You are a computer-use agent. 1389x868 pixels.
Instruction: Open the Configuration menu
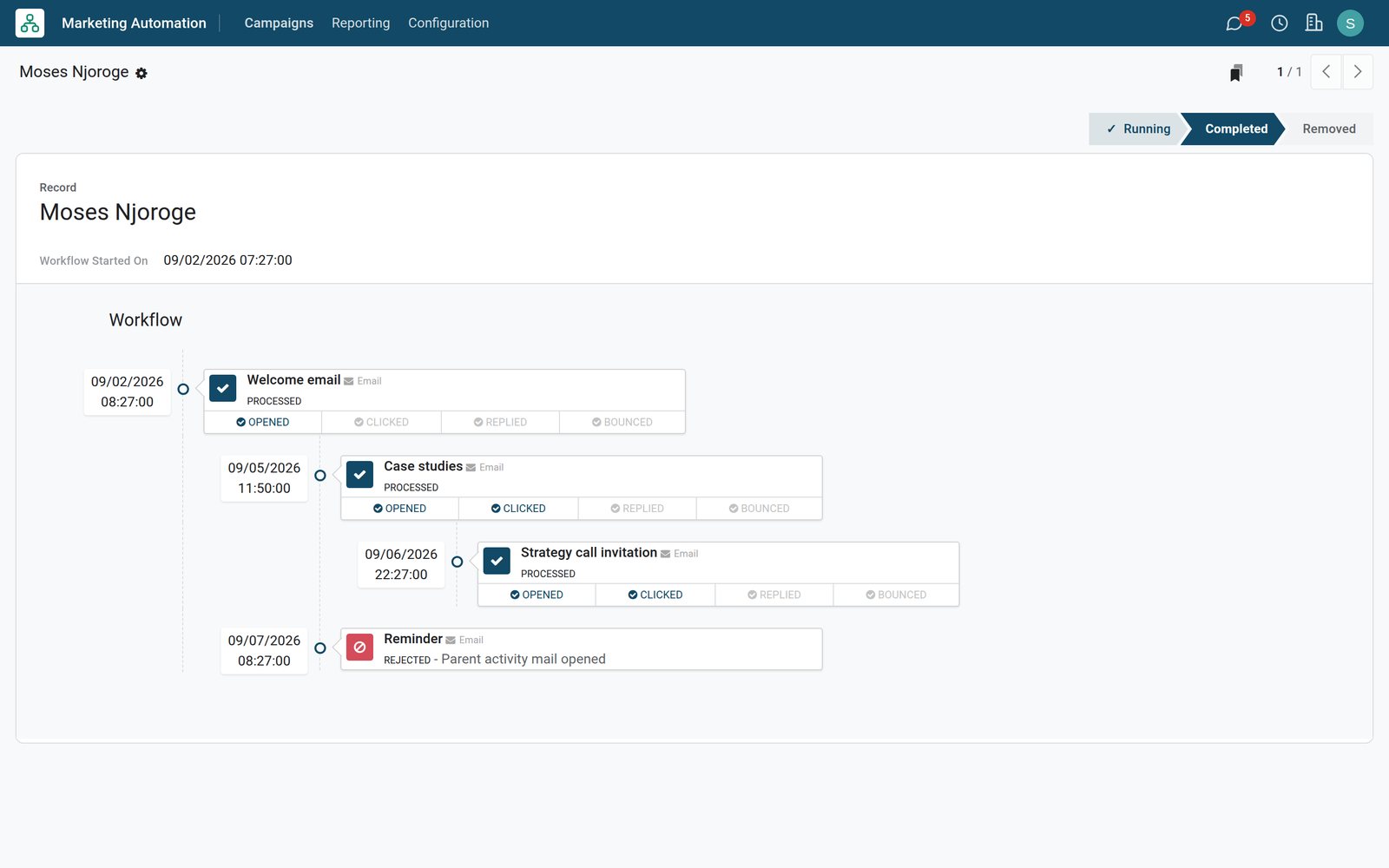[448, 23]
